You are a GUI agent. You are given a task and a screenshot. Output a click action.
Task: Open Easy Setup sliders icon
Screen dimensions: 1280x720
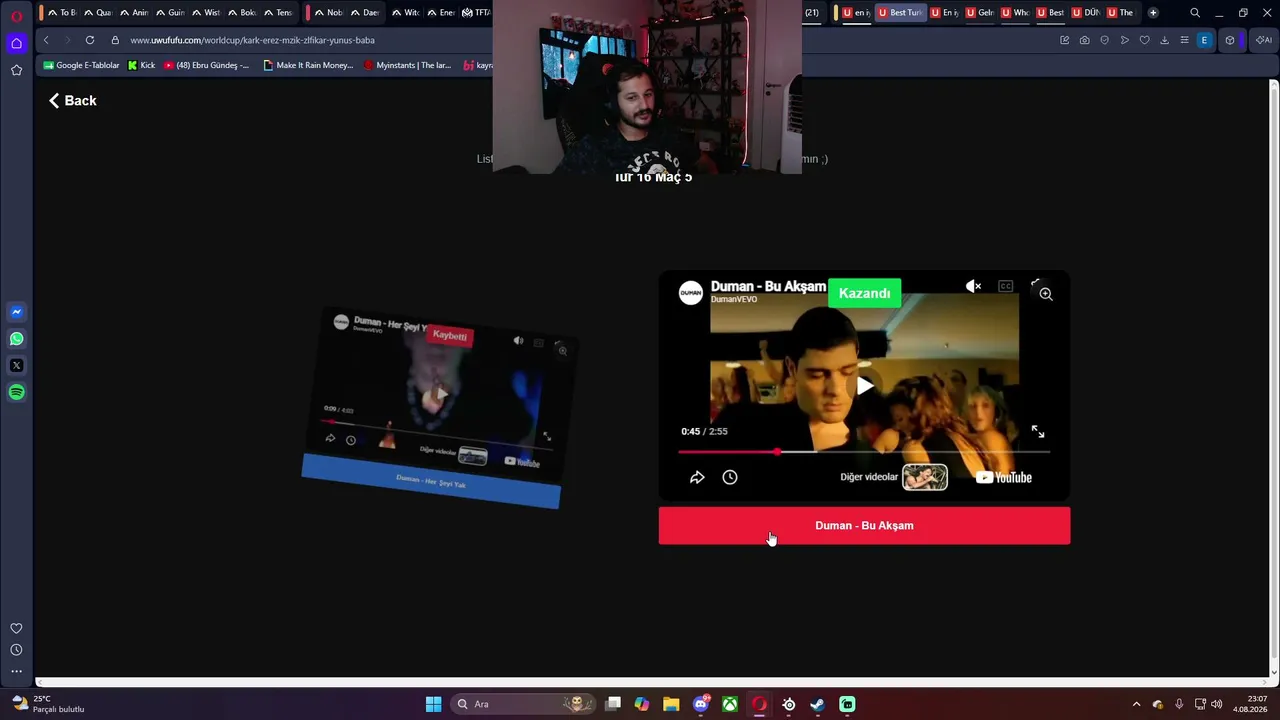pos(1184,40)
